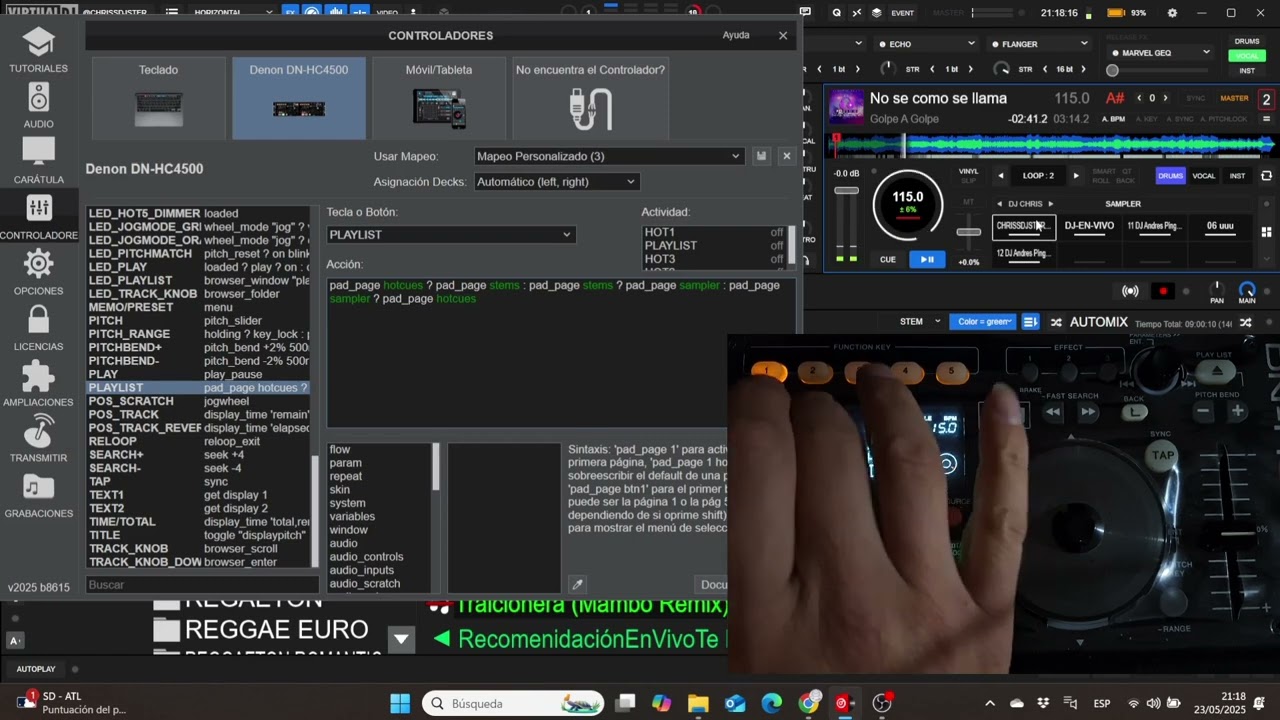This screenshot has height=720, width=1280.
Task: Select the PLAYLIST row in key list
Action: [198, 388]
